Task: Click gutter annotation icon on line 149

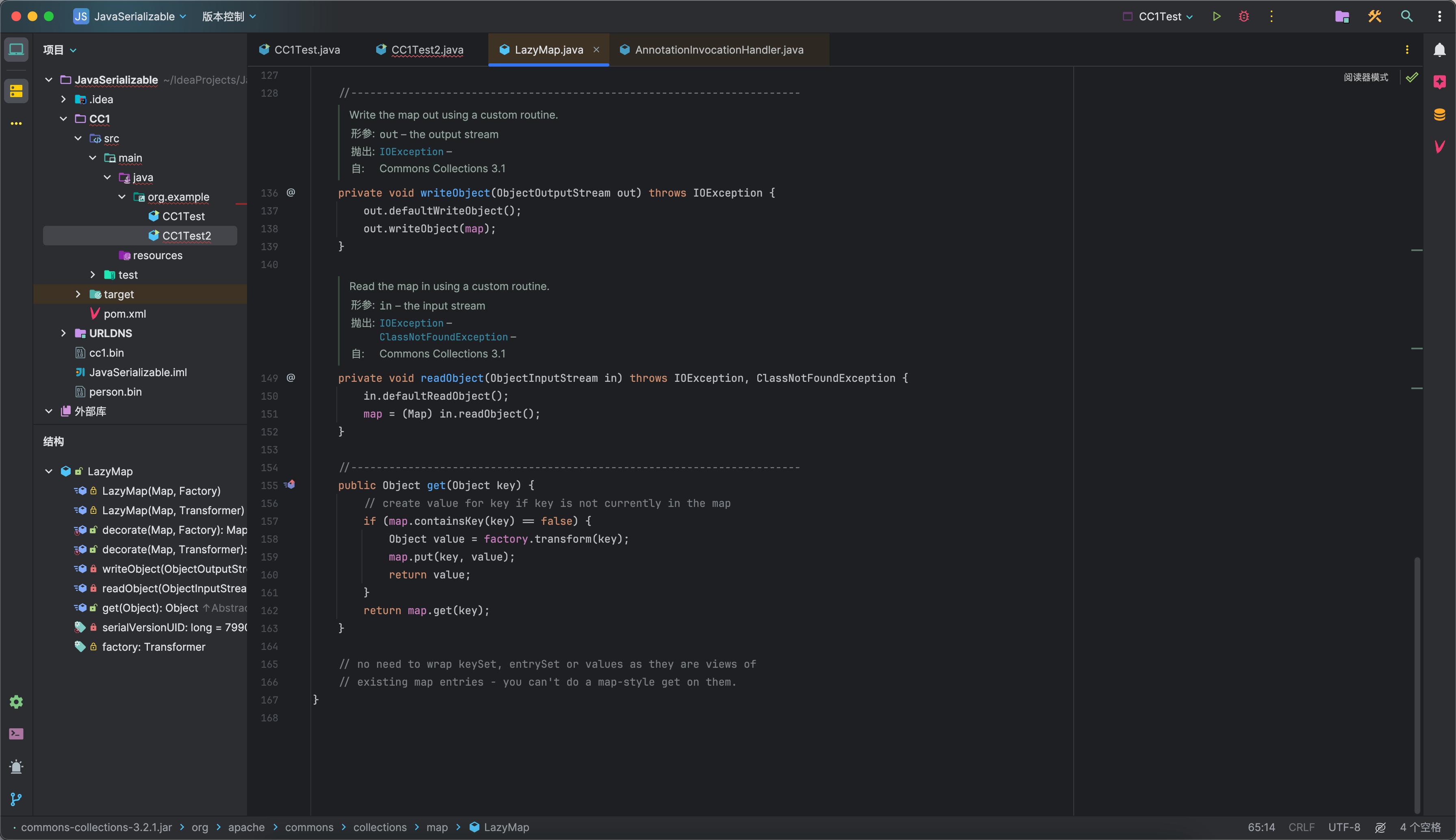Action: pos(291,377)
